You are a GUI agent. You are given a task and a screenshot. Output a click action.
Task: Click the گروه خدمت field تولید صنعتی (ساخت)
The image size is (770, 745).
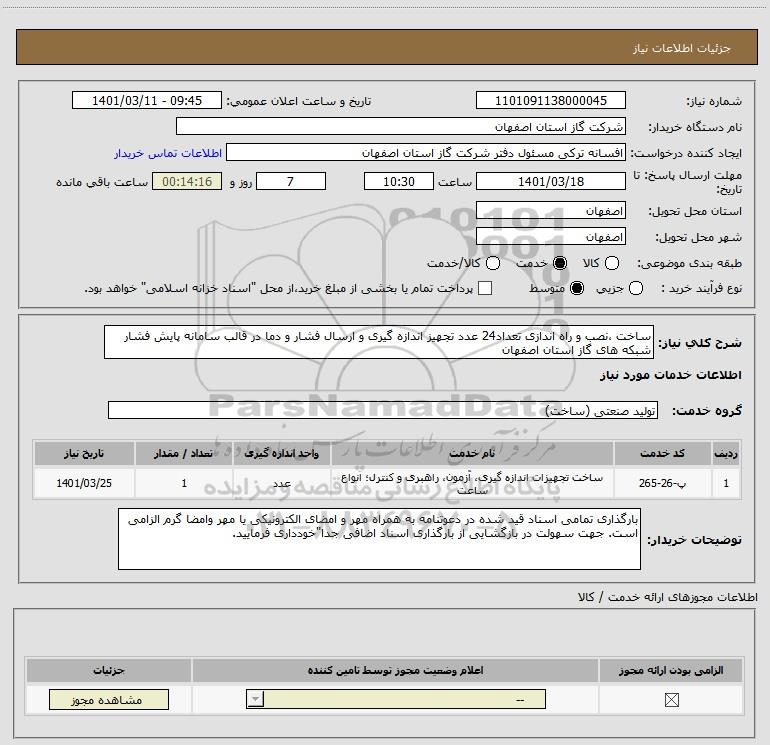383,411
